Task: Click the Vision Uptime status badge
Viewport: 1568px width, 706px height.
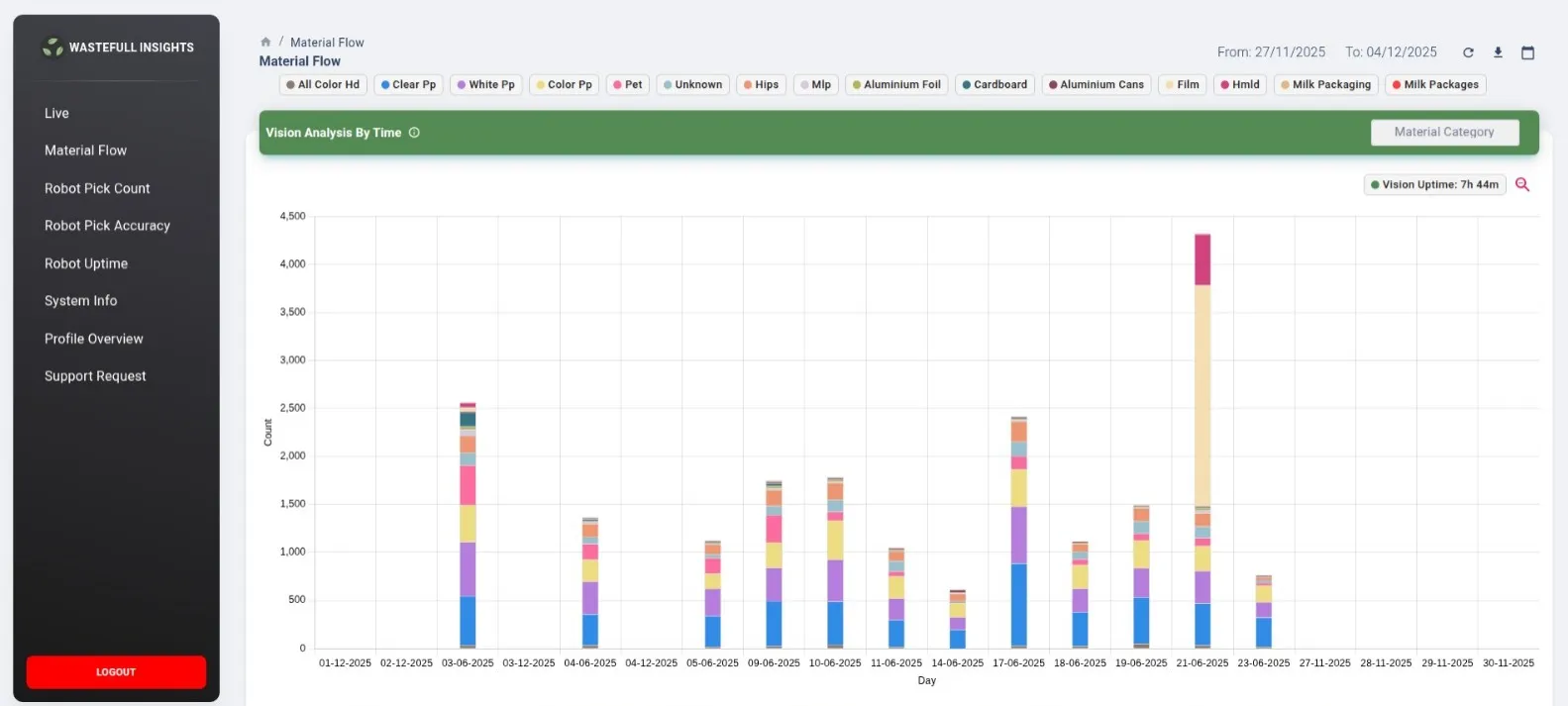Action: pos(1434,185)
